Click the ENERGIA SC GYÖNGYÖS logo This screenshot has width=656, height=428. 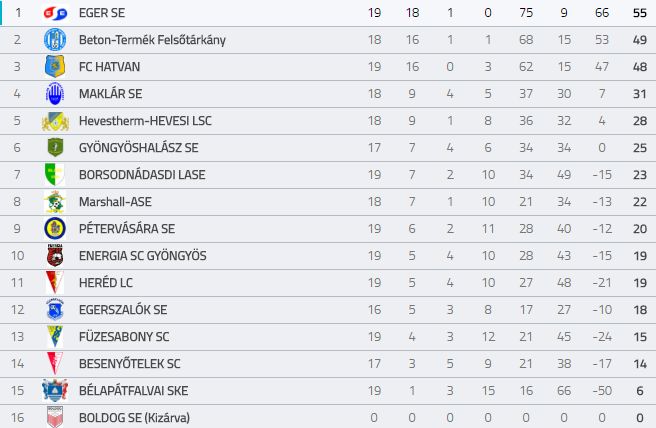tap(55, 255)
